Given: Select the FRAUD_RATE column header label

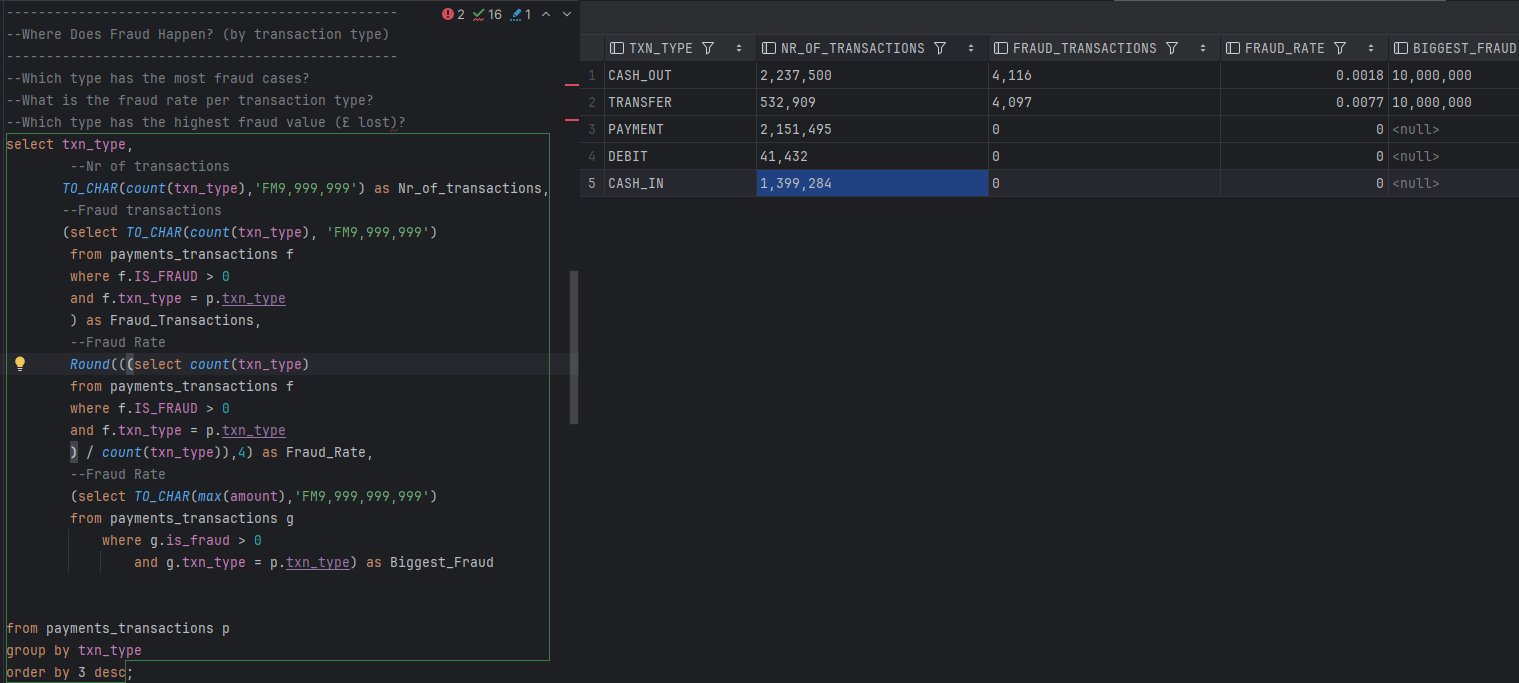Looking at the screenshot, I should pos(1270,48).
